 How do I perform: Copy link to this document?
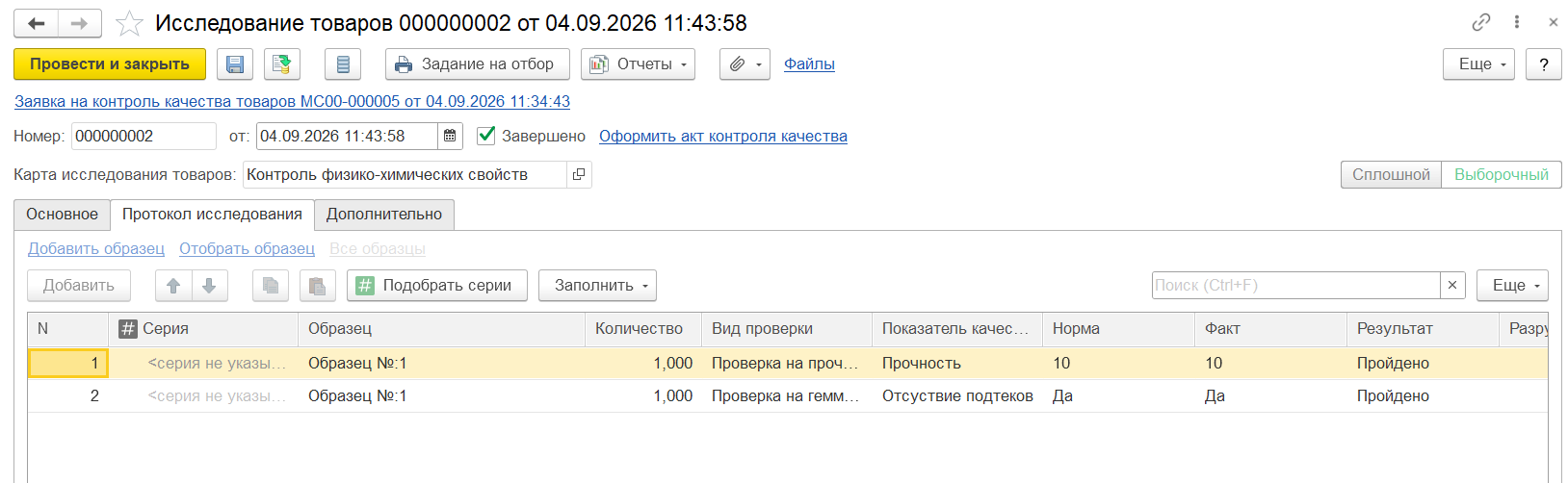point(1481,22)
